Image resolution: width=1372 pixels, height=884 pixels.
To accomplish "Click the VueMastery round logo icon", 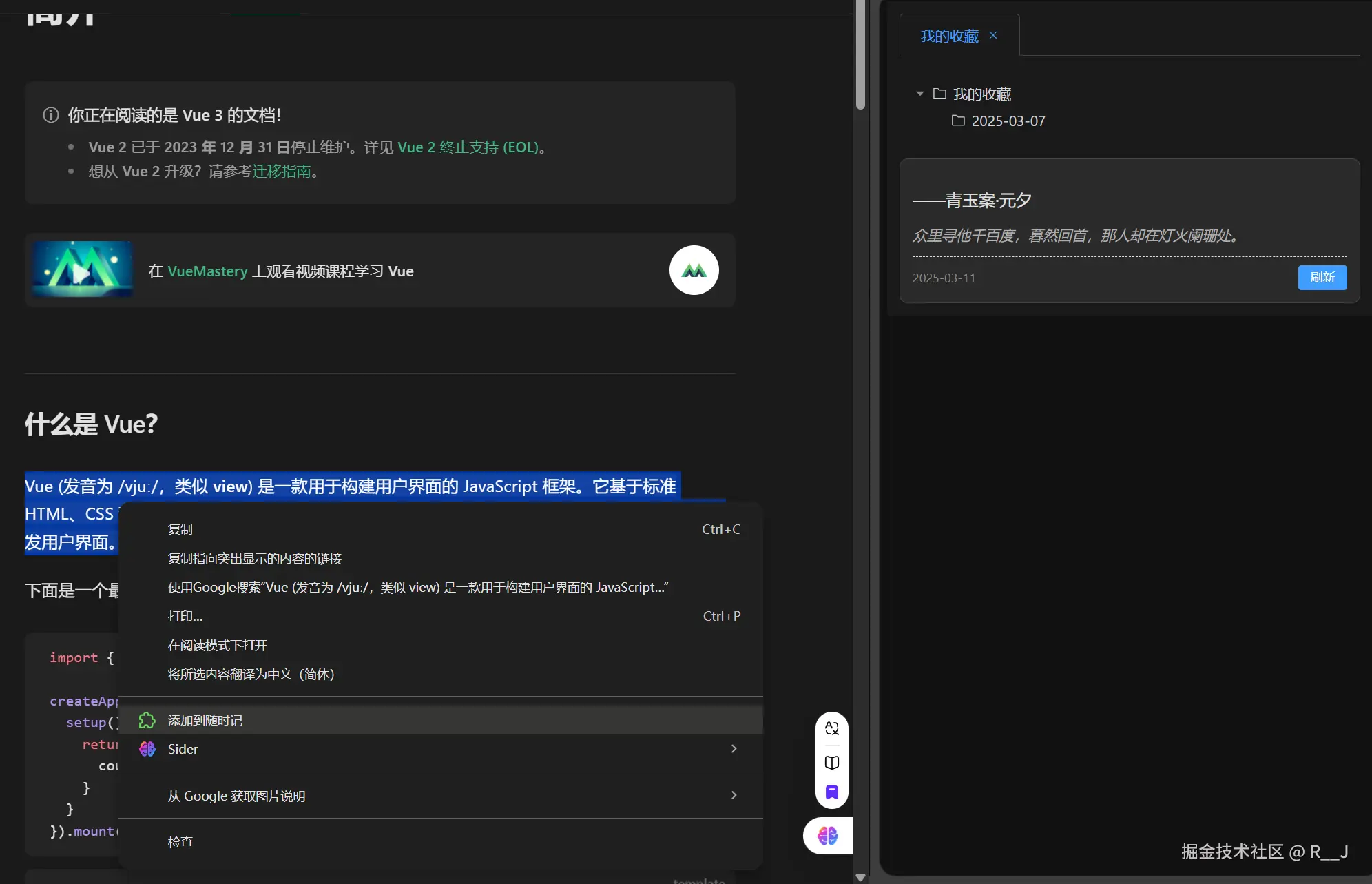I will click(694, 271).
